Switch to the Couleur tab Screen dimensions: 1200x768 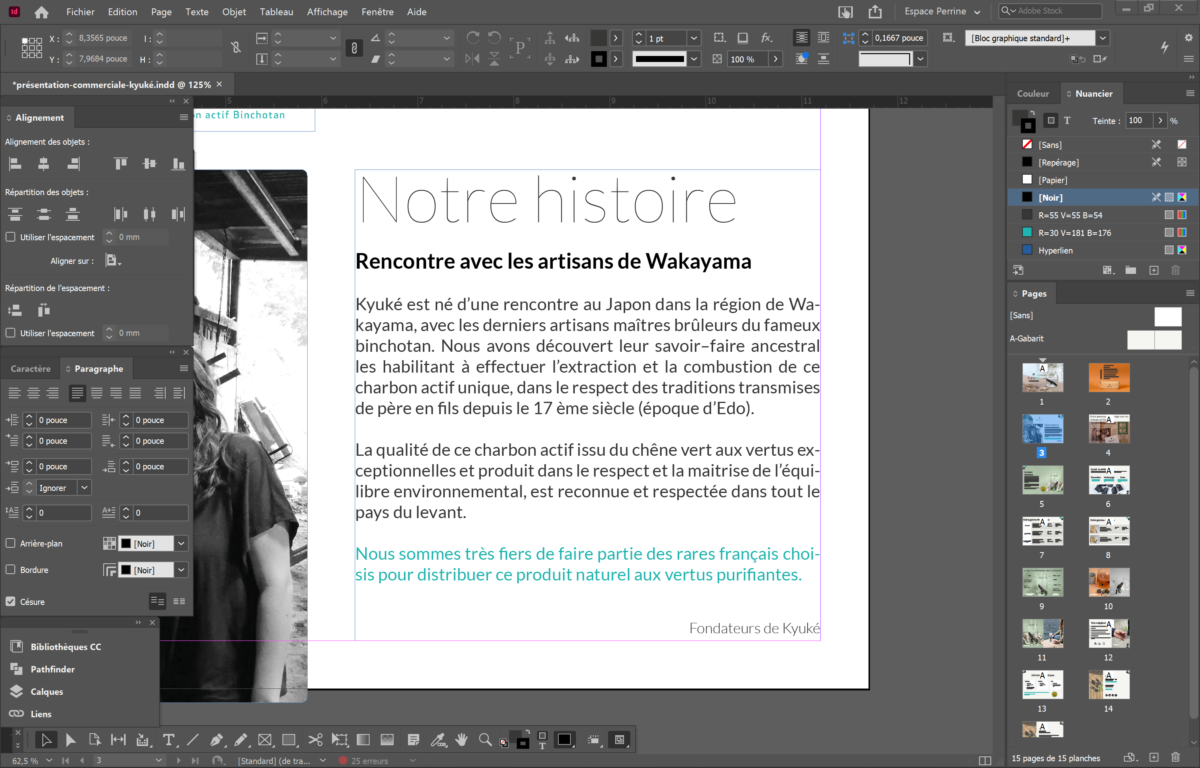click(1033, 94)
